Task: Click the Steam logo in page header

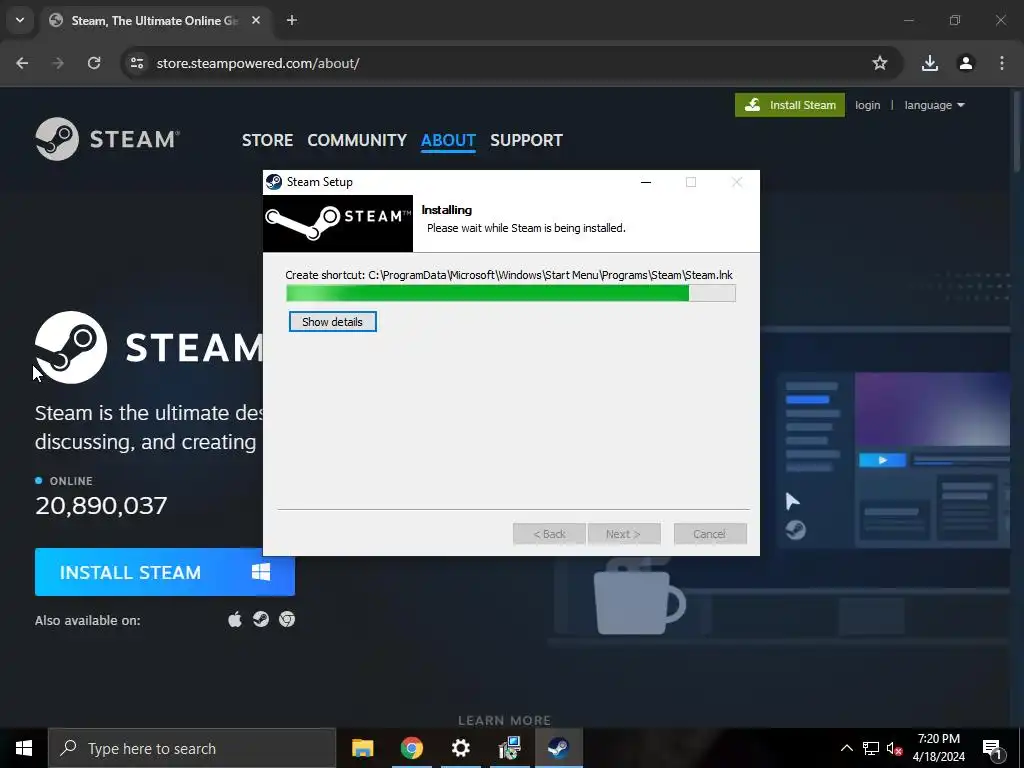Action: coord(107,139)
